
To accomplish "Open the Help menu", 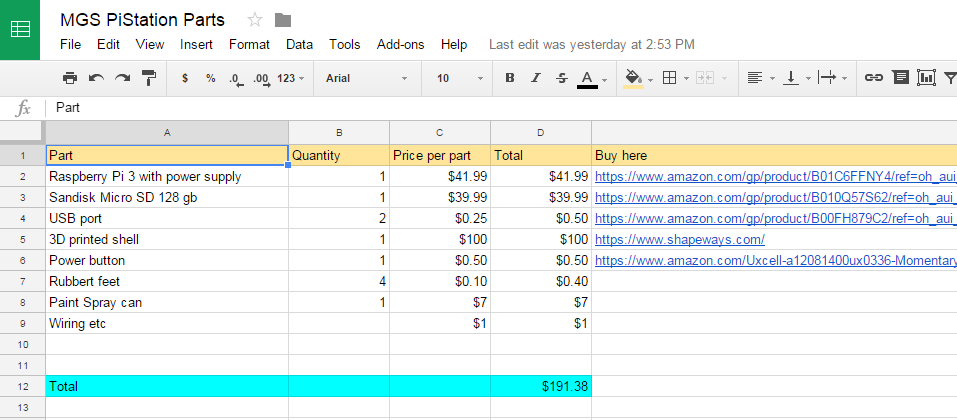I will [x=454, y=45].
